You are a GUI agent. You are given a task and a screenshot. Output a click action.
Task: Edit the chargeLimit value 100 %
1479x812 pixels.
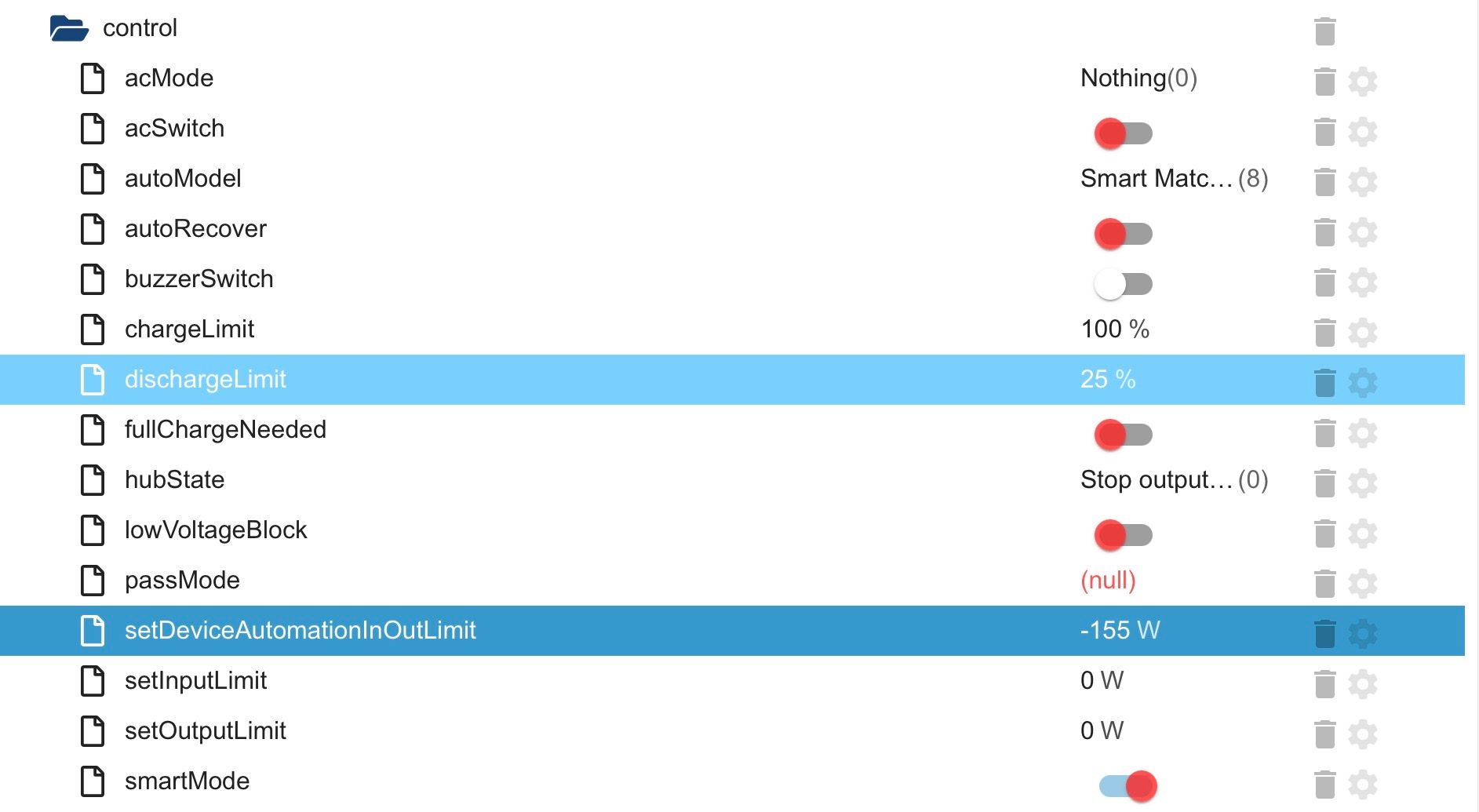(1114, 329)
